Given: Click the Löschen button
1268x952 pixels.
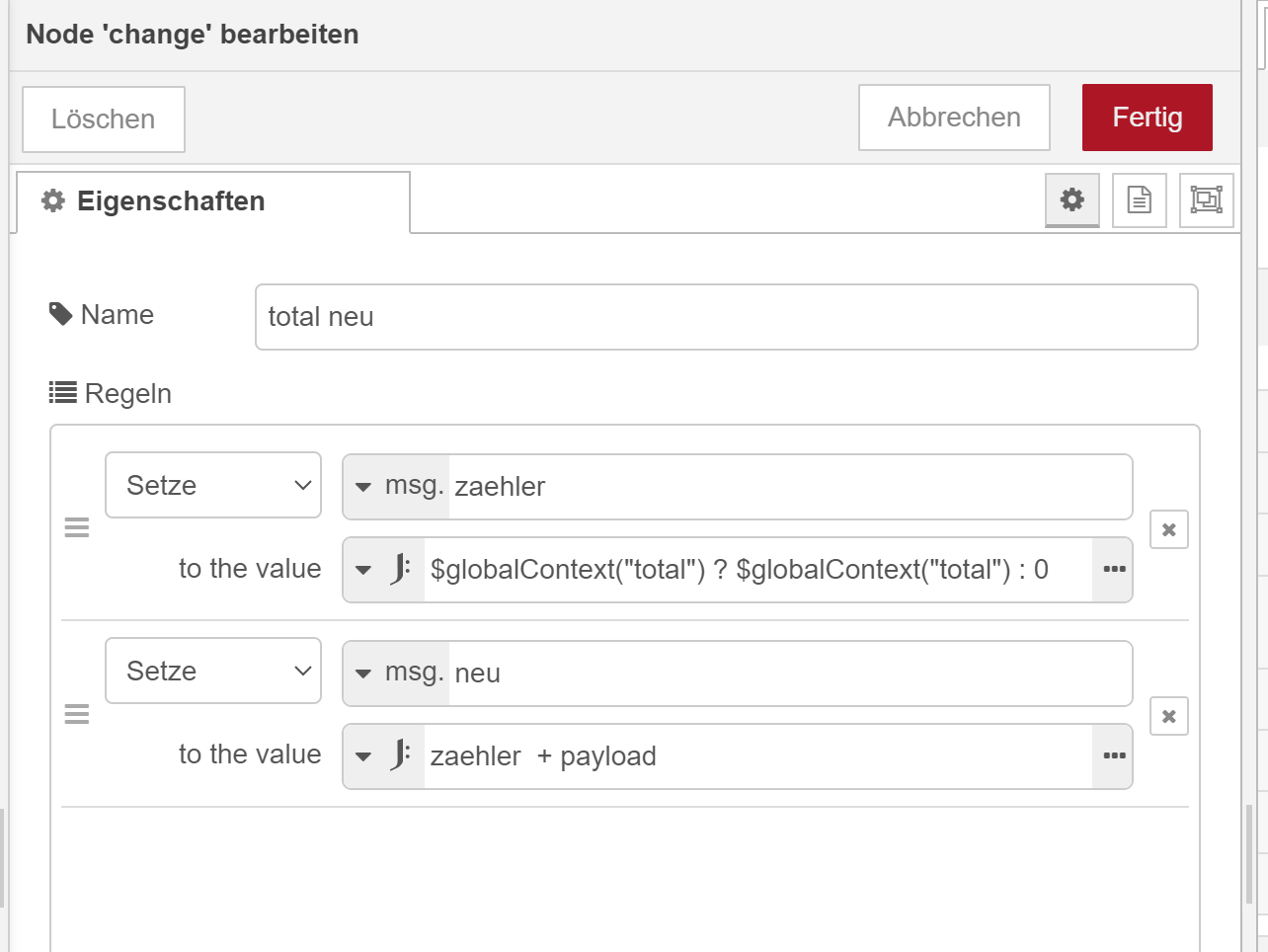Looking at the screenshot, I should coord(104,119).
